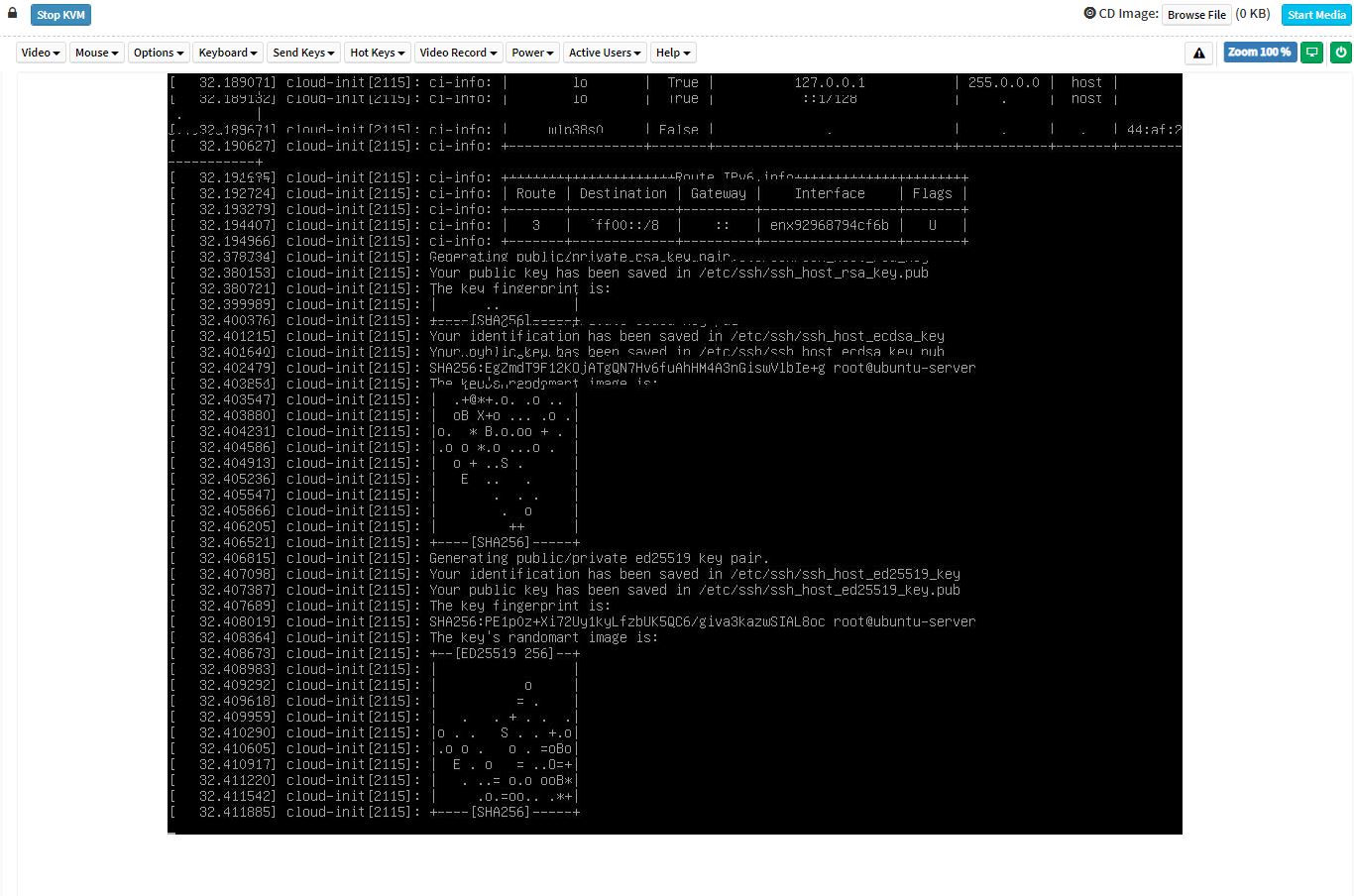The height and width of the screenshot is (896, 1354).
Task: Open the Hot Keys menu
Action: click(x=377, y=53)
